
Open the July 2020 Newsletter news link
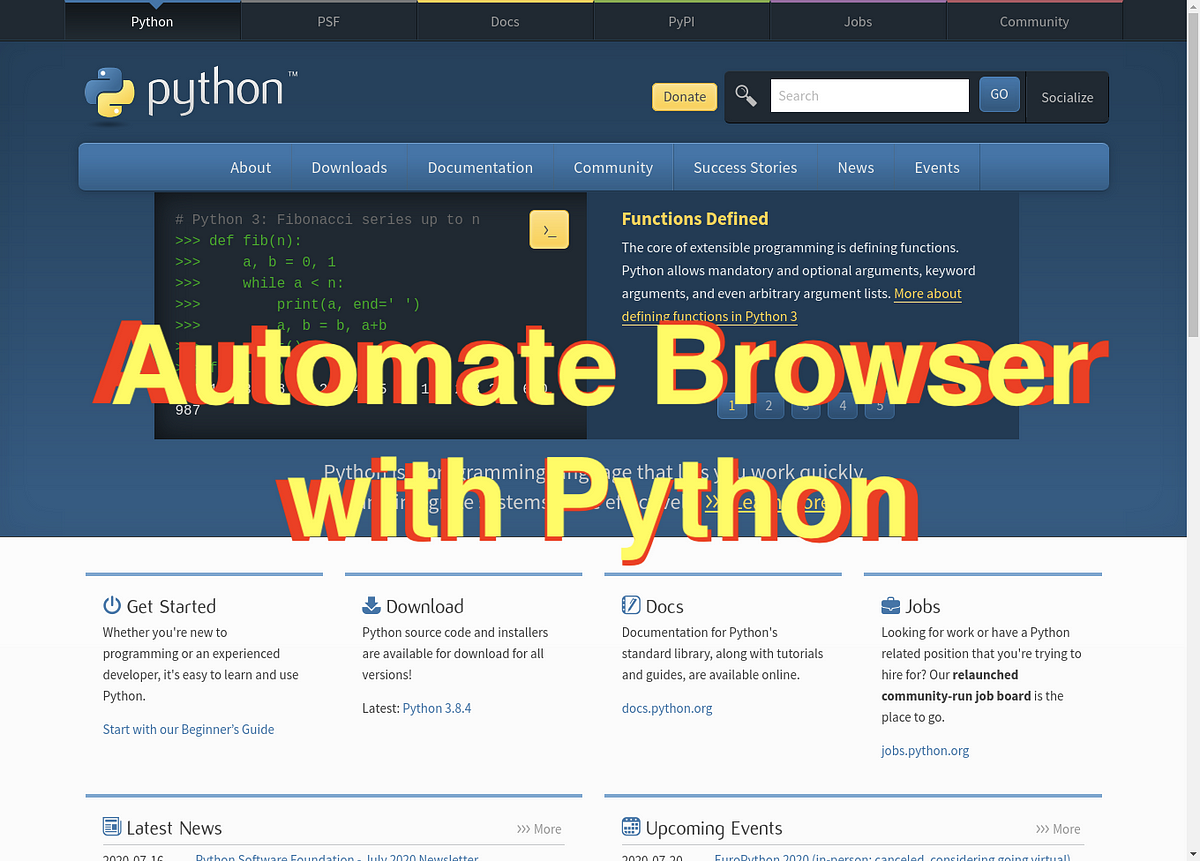click(x=337, y=857)
